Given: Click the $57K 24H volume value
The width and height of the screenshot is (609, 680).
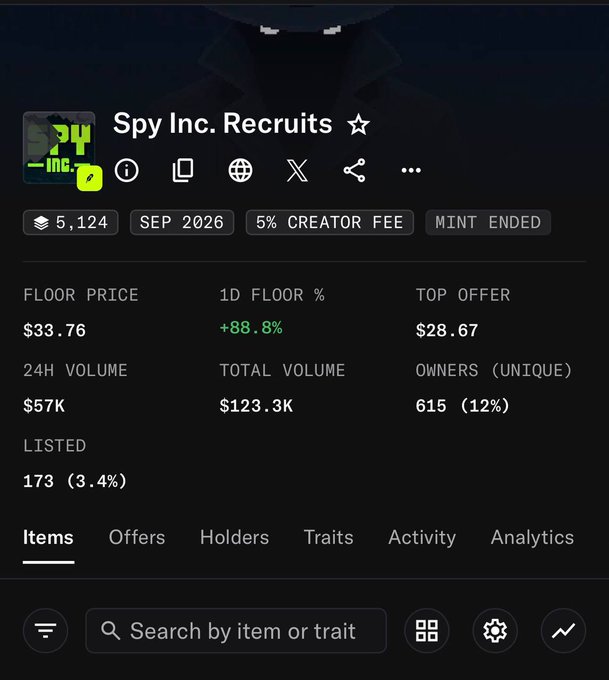Looking at the screenshot, I should click(x=44, y=406).
